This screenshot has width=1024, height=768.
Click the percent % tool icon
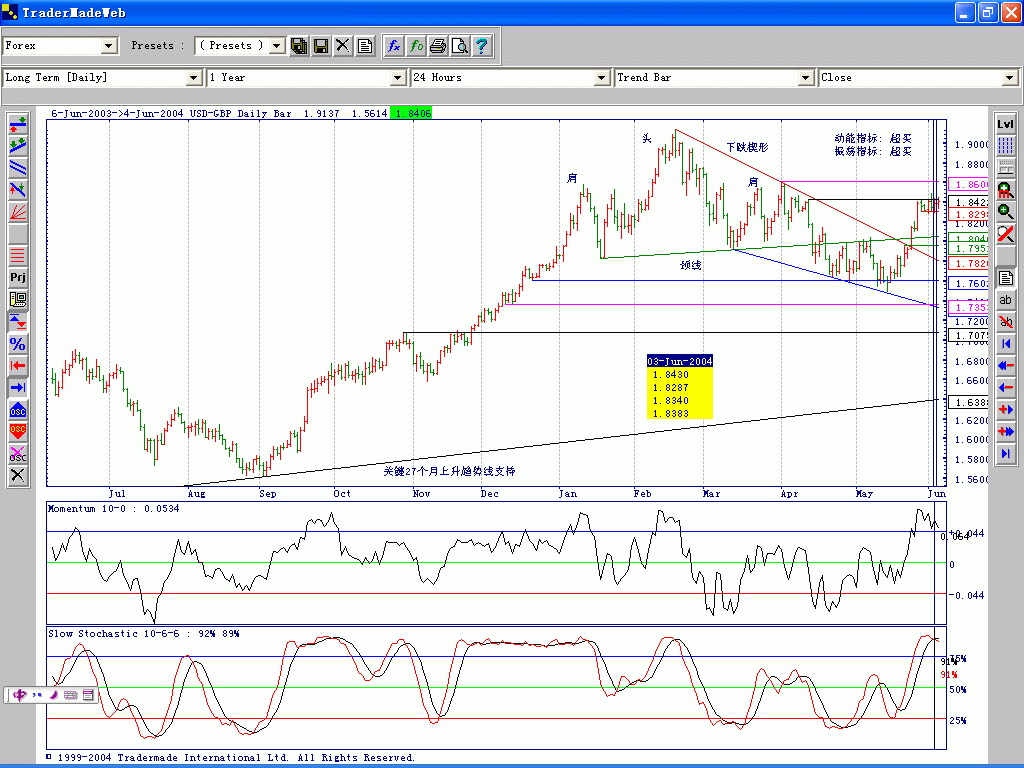tap(18, 344)
